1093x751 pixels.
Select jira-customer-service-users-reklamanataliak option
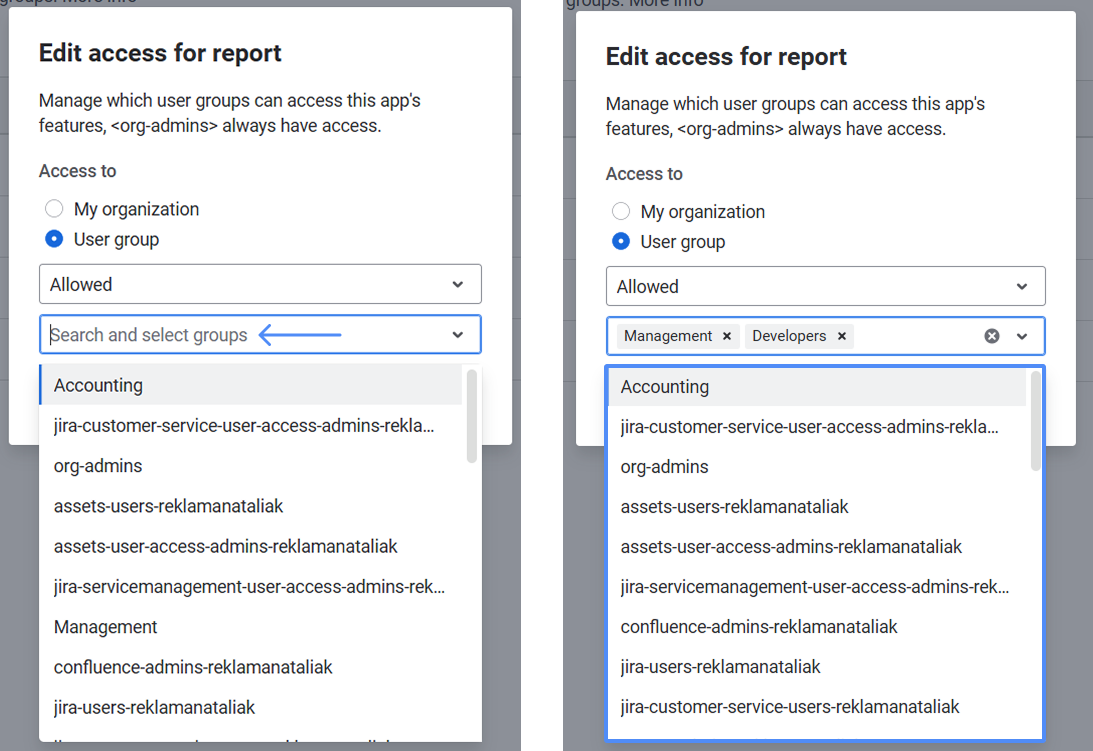pos(790,706)
